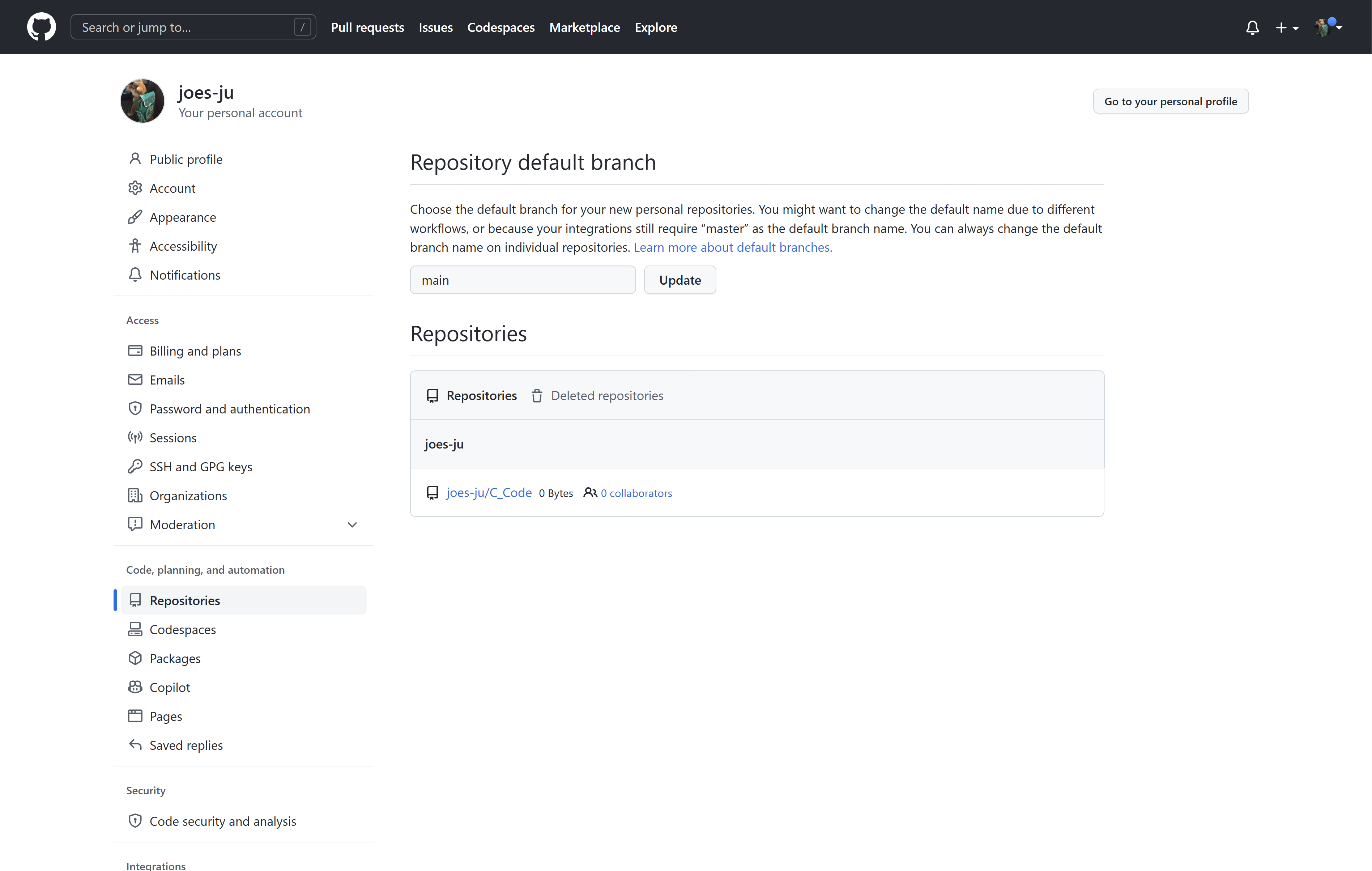
Task: Click the joes-ju owner row in the list
Action: click(757, 444)
